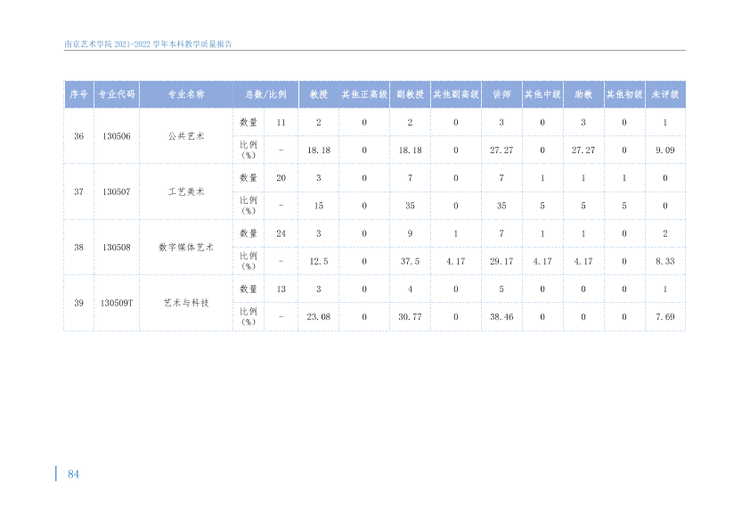Select the 未评级 column header
This screenshot has height=530, width=750.
coord(665,94)
